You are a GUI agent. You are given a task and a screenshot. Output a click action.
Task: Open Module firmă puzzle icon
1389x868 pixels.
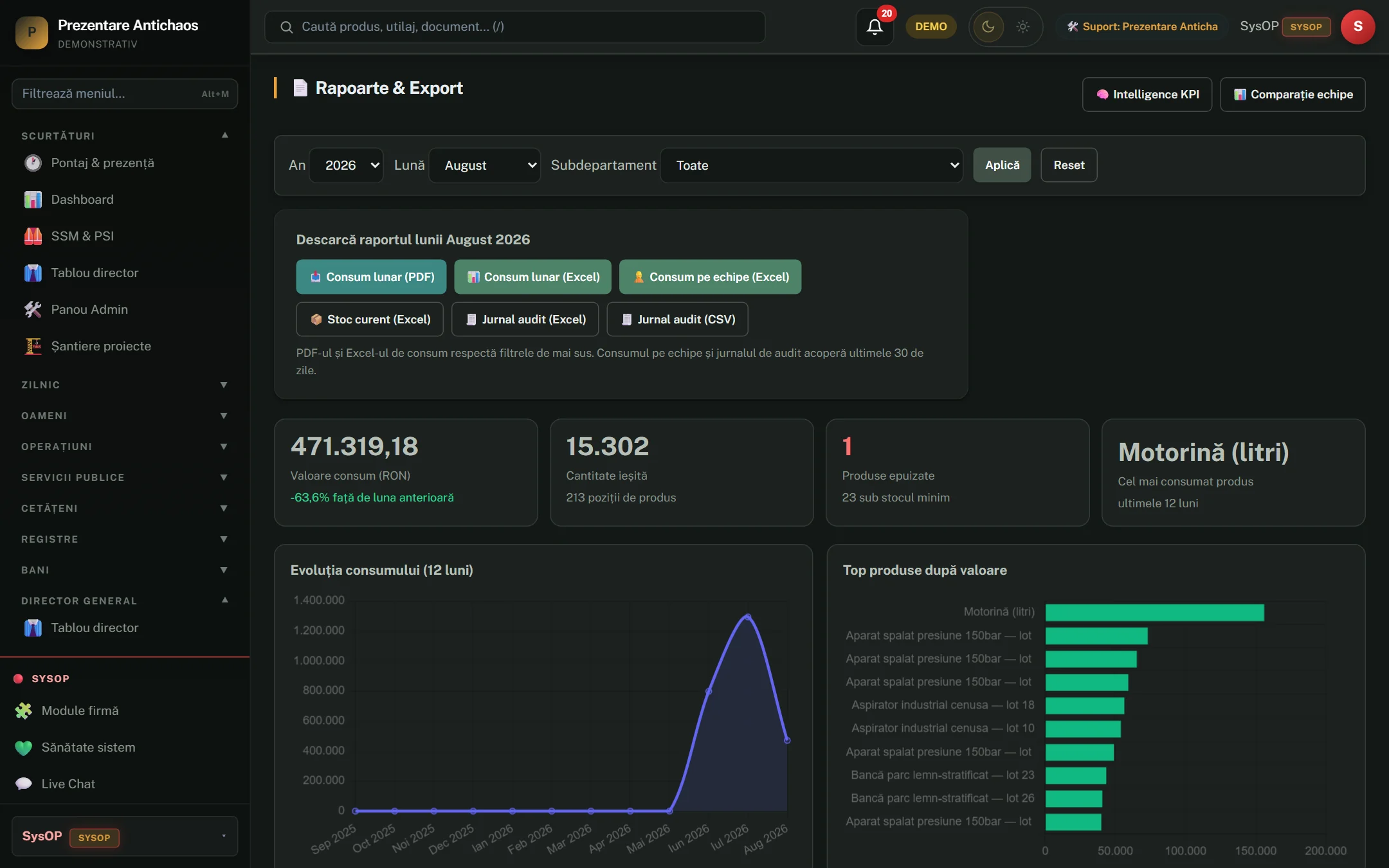pyautogui.click(x=24, y=710)
